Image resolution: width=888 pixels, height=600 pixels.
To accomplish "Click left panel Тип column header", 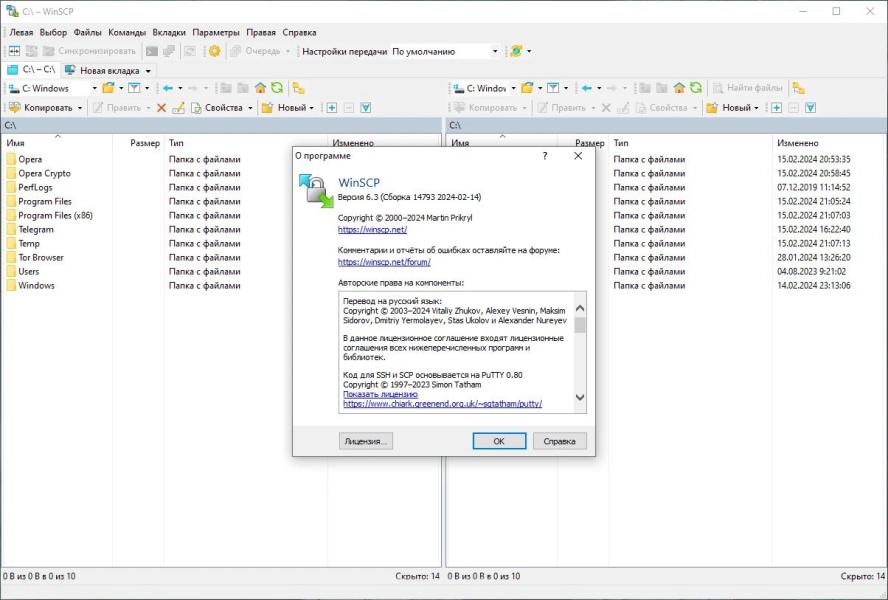I will tap(246, 143).
